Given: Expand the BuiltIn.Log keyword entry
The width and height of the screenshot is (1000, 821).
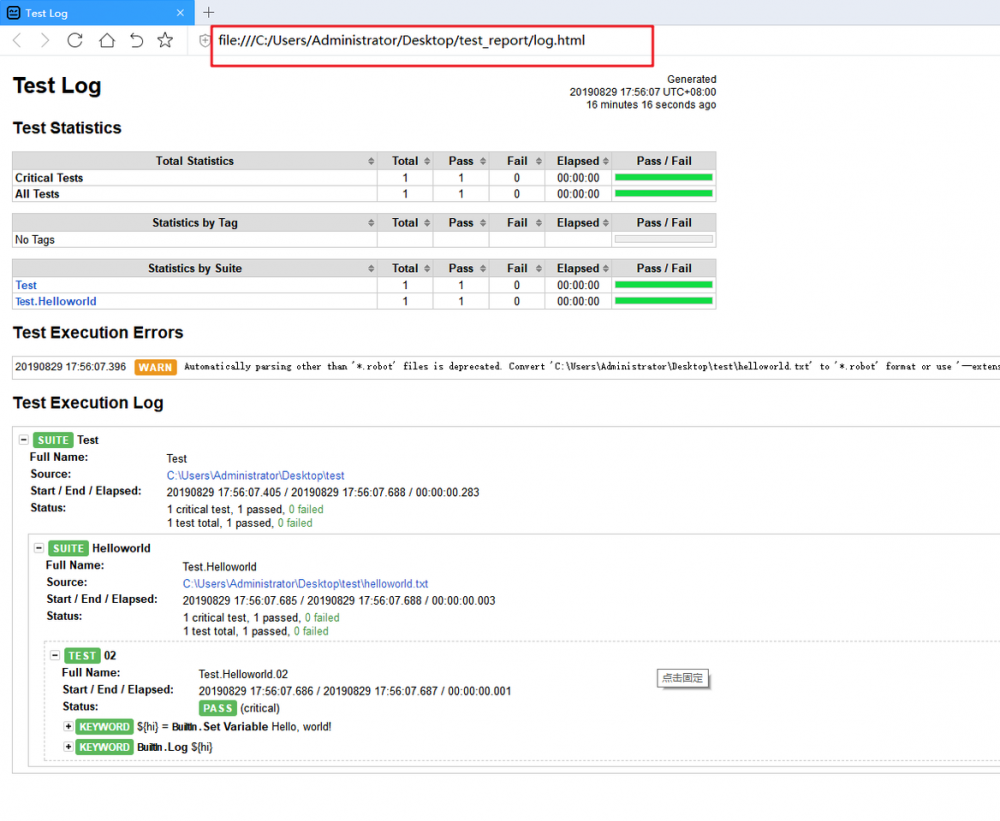Looking at the screenshot, I should point(68,747).
